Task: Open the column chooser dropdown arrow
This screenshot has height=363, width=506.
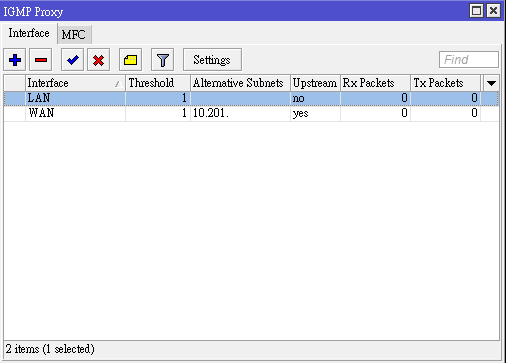Action: 491,83
